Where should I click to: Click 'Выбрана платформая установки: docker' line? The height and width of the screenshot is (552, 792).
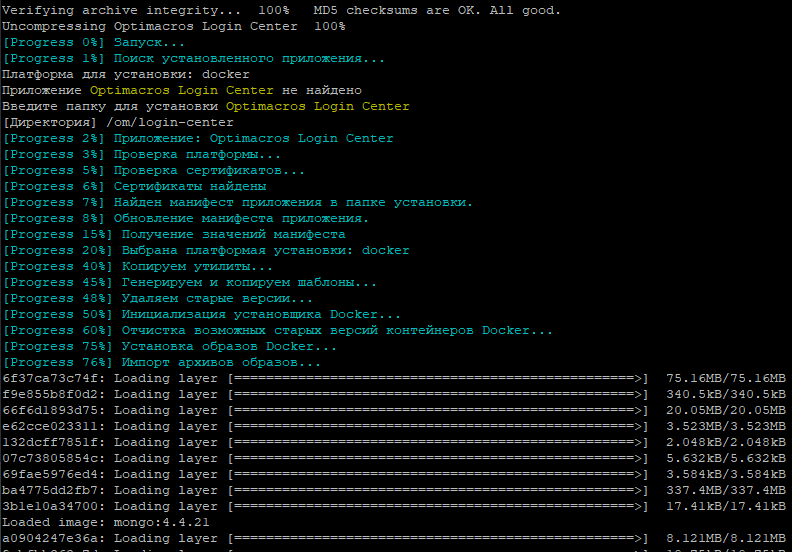click(206, 250)
